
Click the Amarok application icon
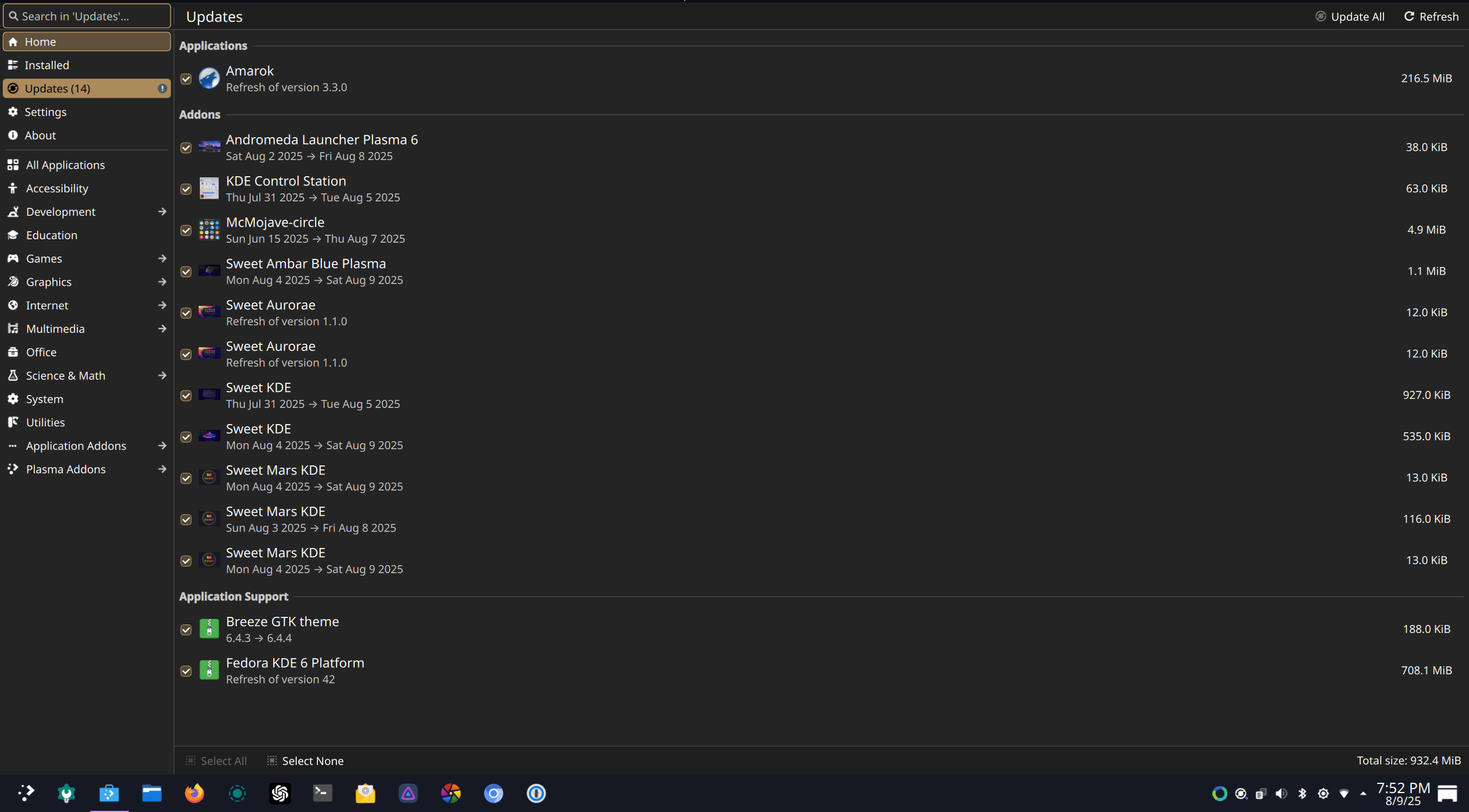click(x=209, y=78)
